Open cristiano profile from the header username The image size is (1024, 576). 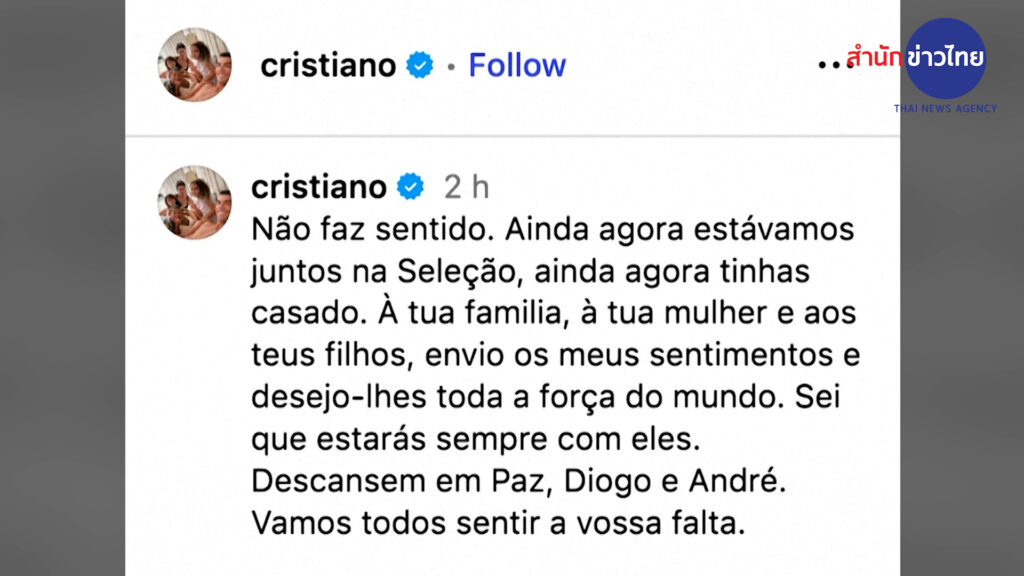click(x=329, y=66)
